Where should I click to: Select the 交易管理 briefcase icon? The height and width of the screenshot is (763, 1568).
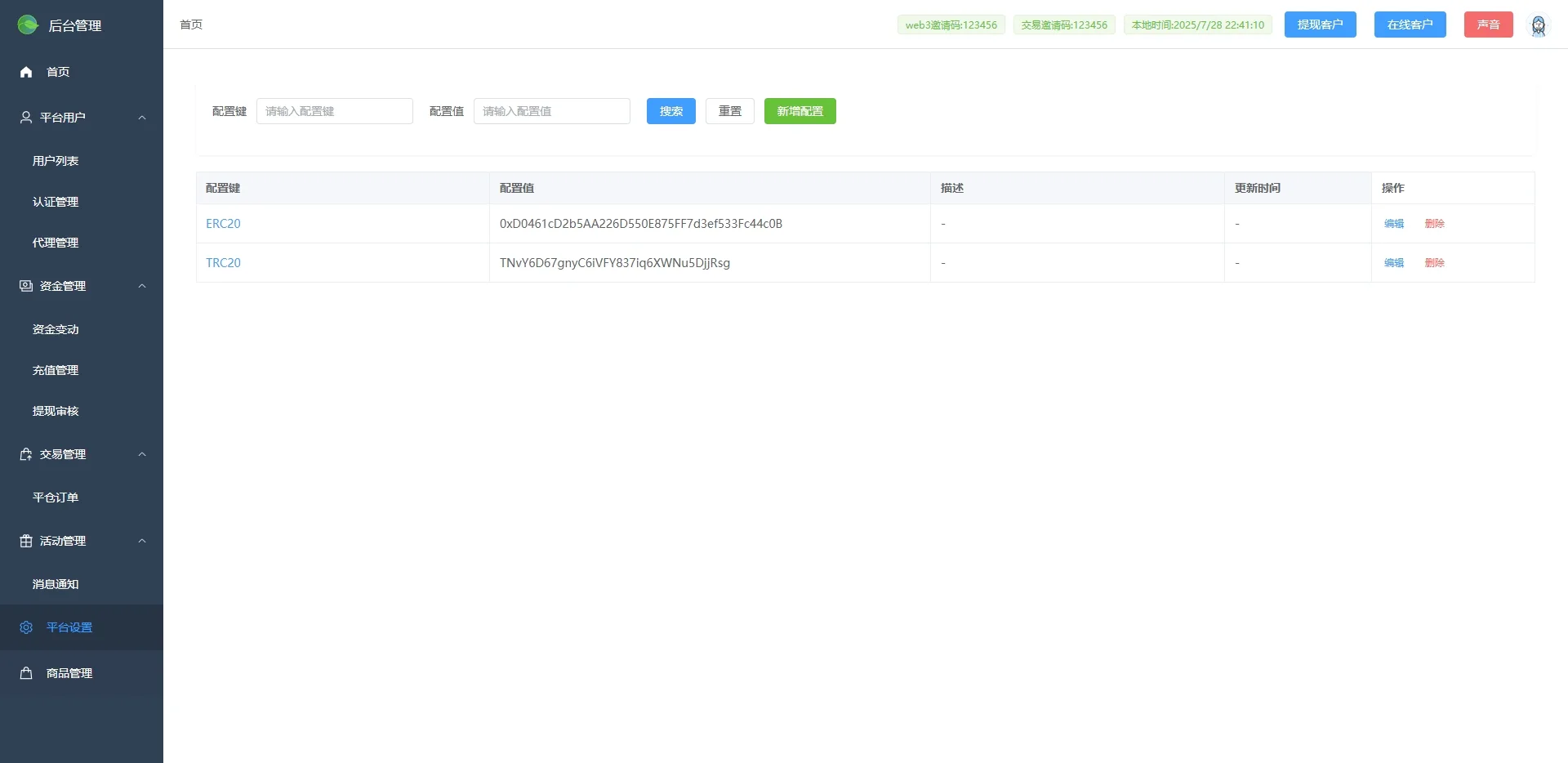click(25, 454)
